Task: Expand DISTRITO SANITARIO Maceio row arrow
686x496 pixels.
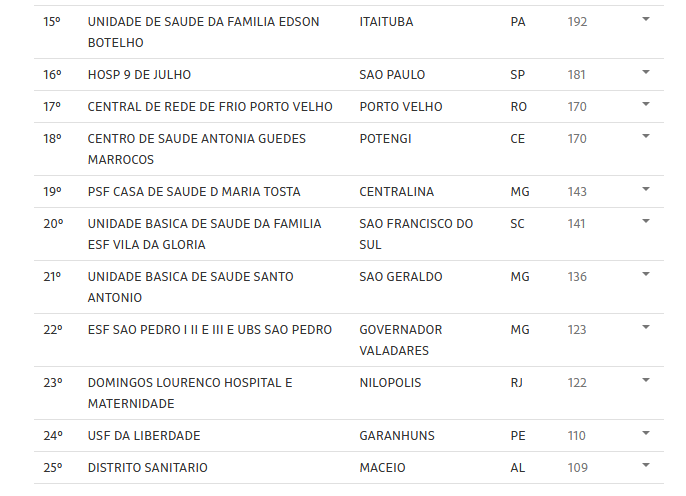Action: tap(645, 465)
